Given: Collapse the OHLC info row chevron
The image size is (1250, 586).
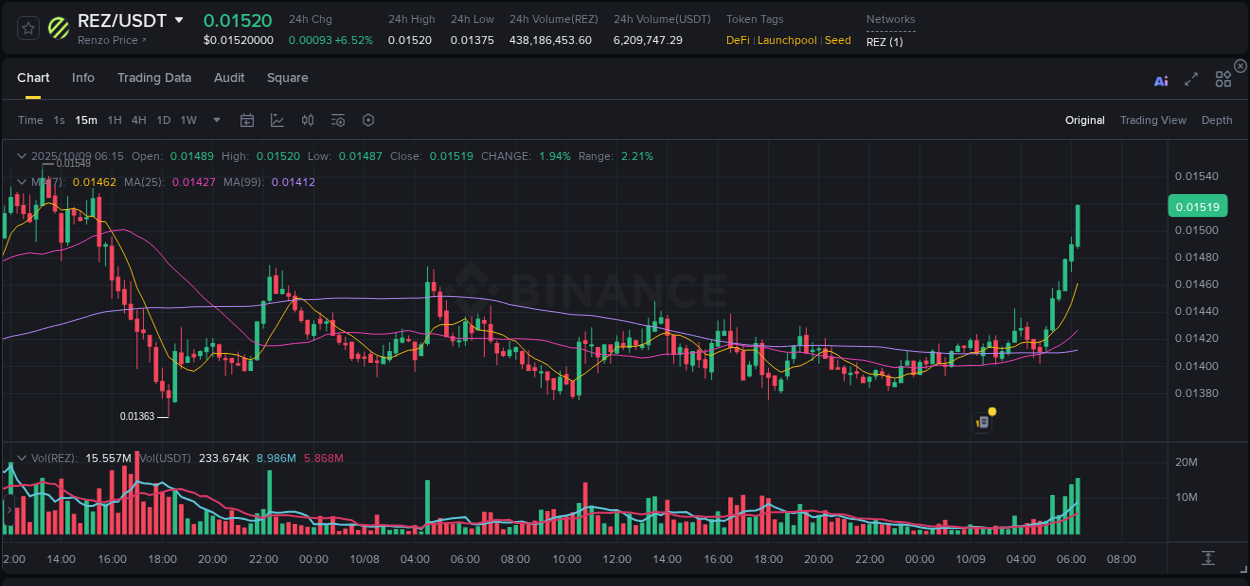Looking at the screenshot, I should tap(20, 156).
